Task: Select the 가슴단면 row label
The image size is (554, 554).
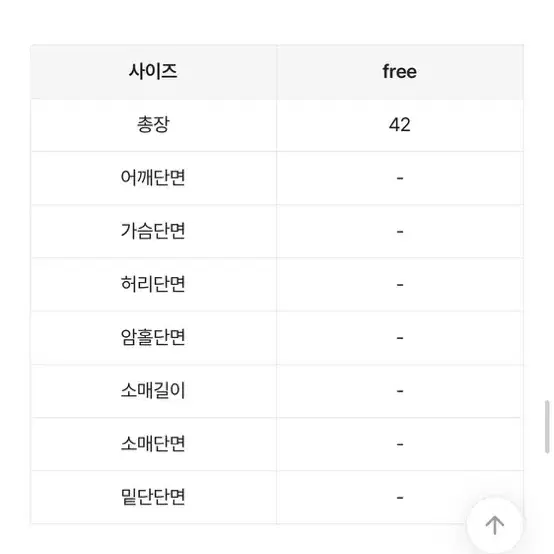Action: pyautogui.click(x=153, y=231)
